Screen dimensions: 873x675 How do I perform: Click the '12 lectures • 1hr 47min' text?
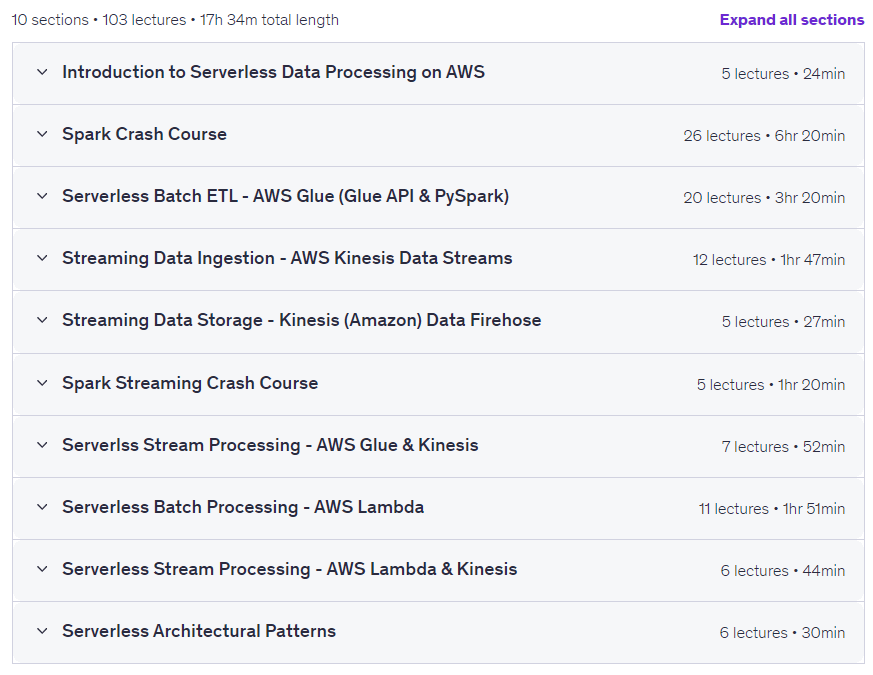click(x=769, y=260)
